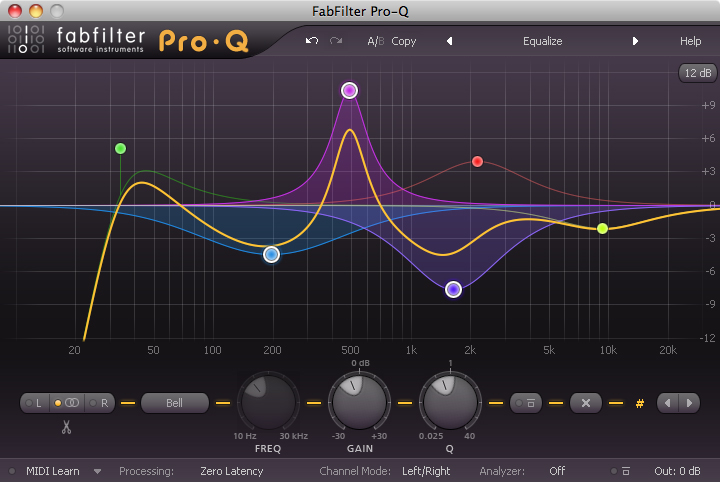
Task: Open the Bell filter shape dropdown
Action: pyautogui.click(x=174, y=403)
